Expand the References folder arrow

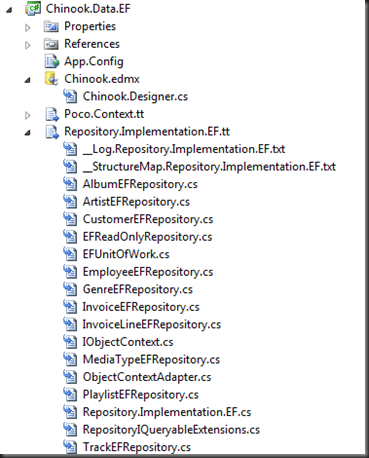[x=28, y=45]
